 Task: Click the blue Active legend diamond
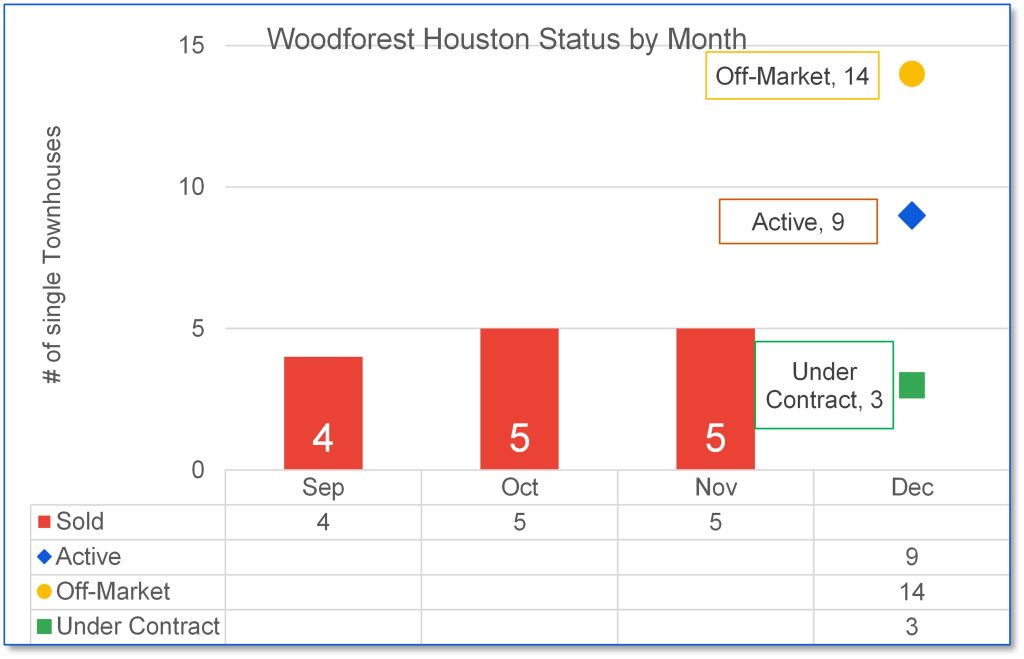[44, 557]
